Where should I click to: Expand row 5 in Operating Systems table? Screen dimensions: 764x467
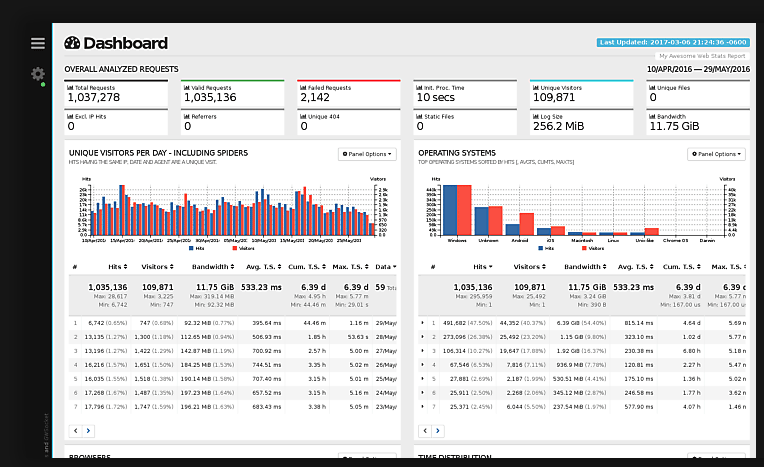[x=423, y=379]
